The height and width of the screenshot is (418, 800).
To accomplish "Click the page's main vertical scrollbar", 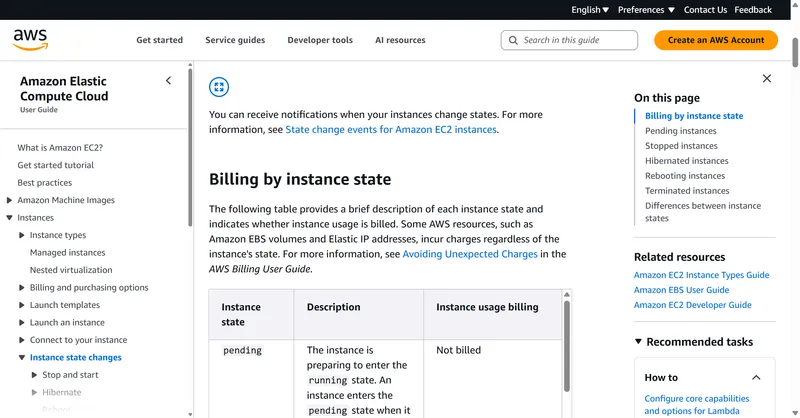I will coord(795,52).
